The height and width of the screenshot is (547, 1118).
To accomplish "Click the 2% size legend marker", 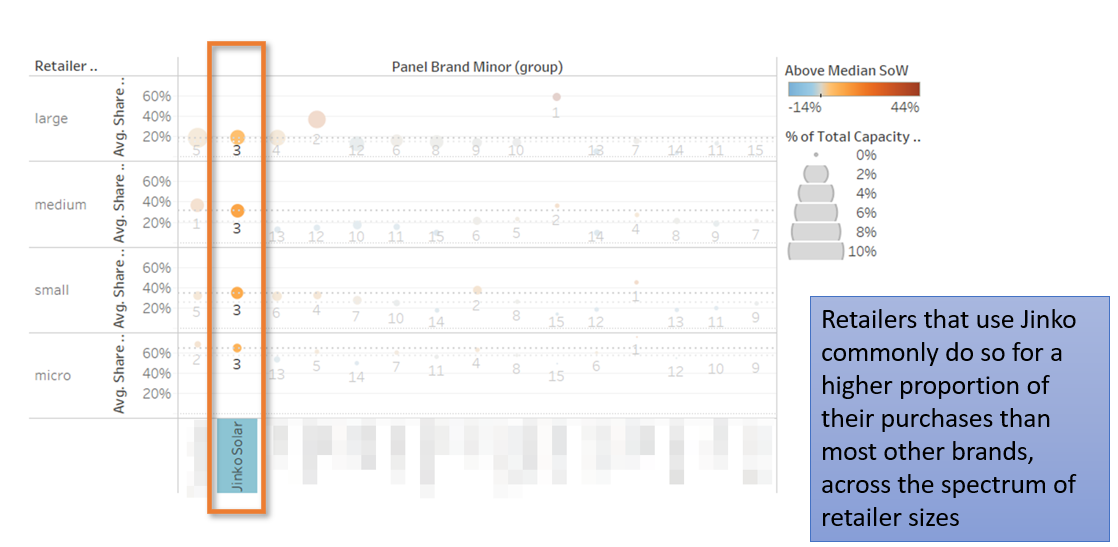I will (x=816, y=174).
